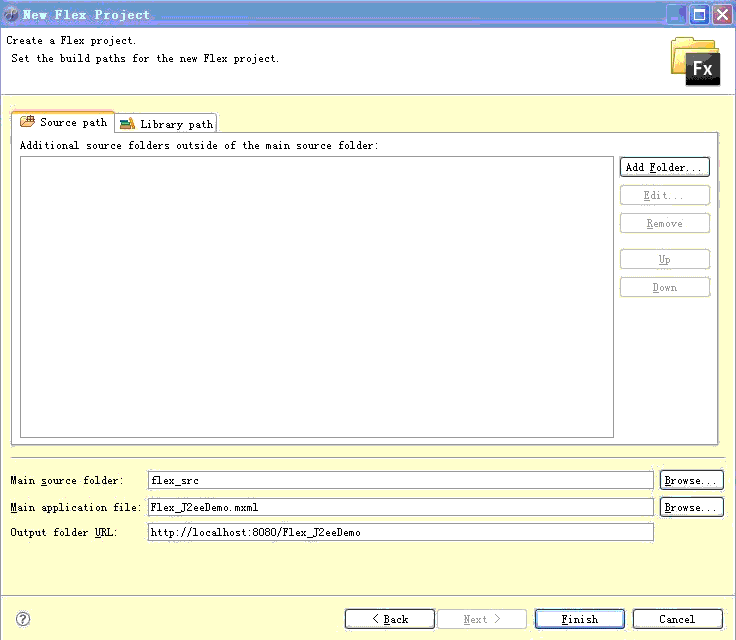Click the Up button
Image resolution: width=736 pixels, height=640 pixels.
(664, 259)
